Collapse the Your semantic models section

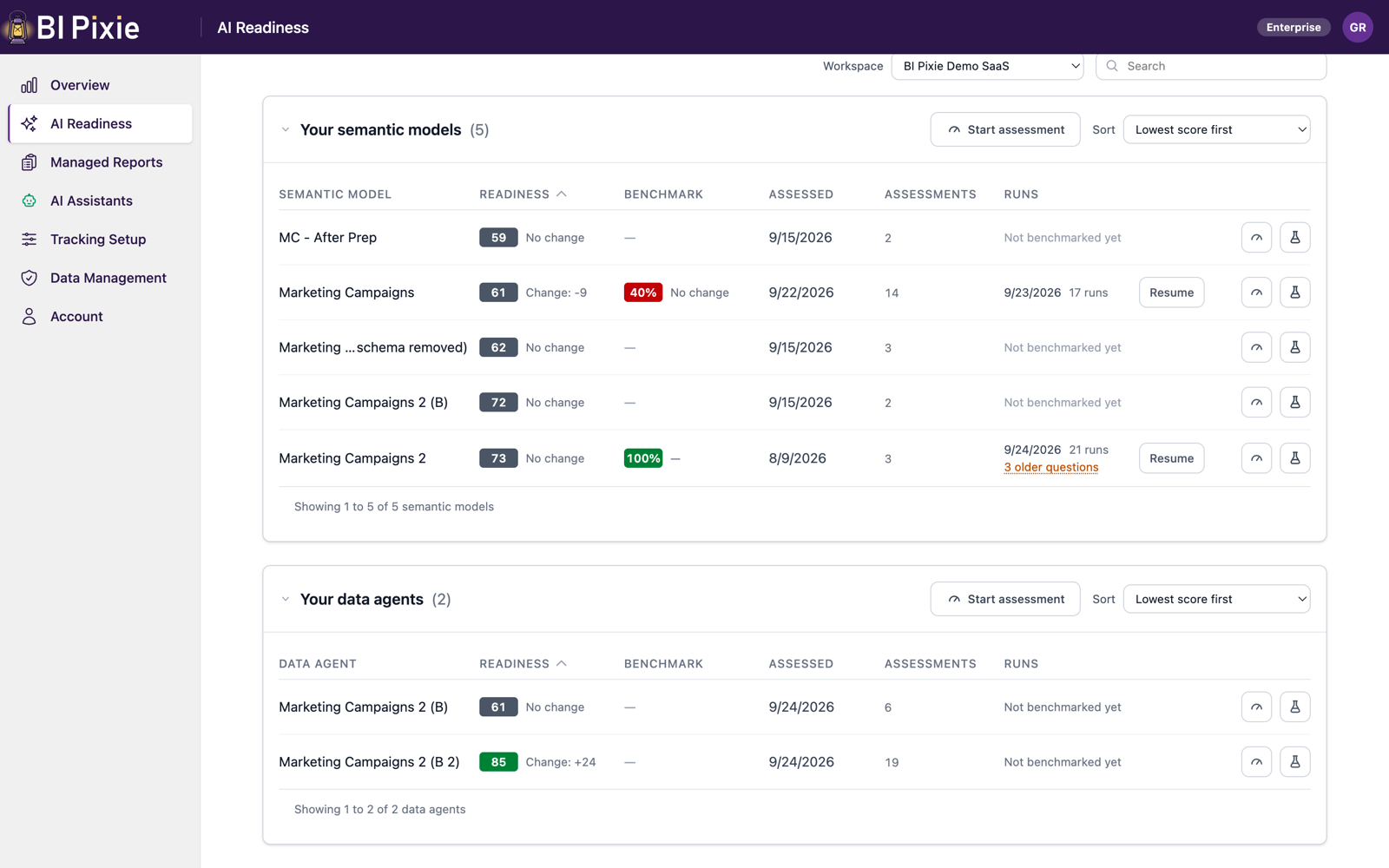[285, 130]
